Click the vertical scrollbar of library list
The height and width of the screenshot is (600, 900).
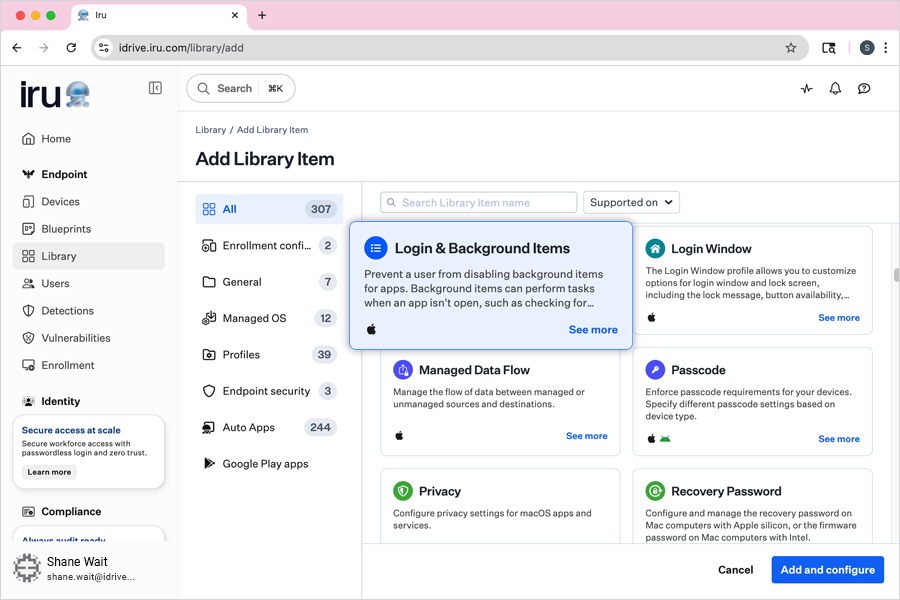tap(894, 276)
